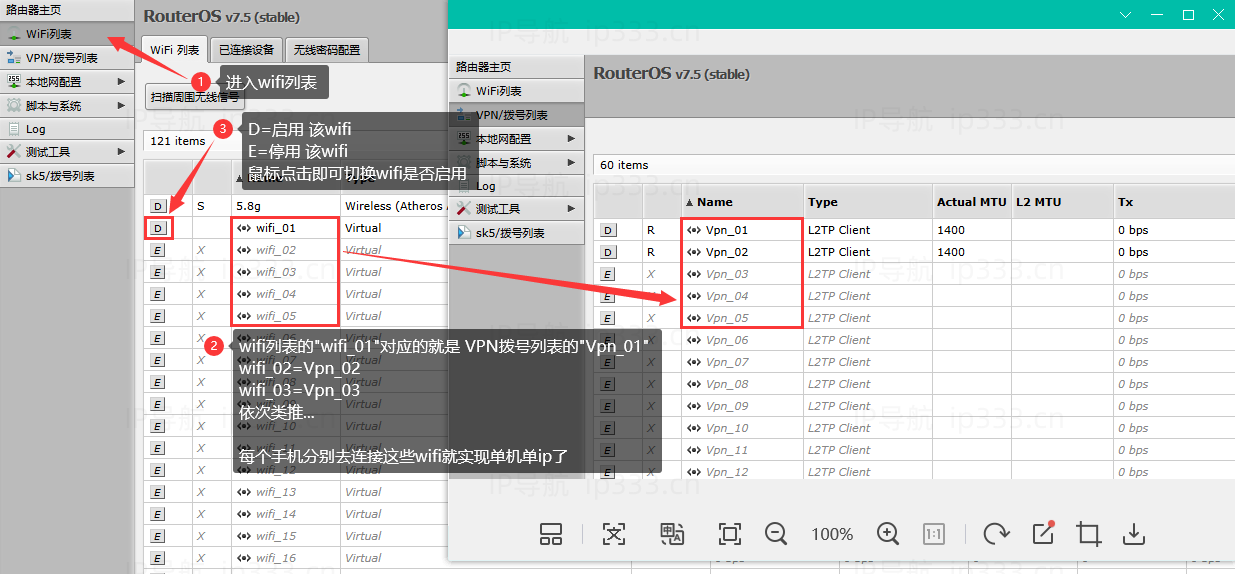Click the Tx column header
The image size is (1235, 574).
(x=1173, y=202)
